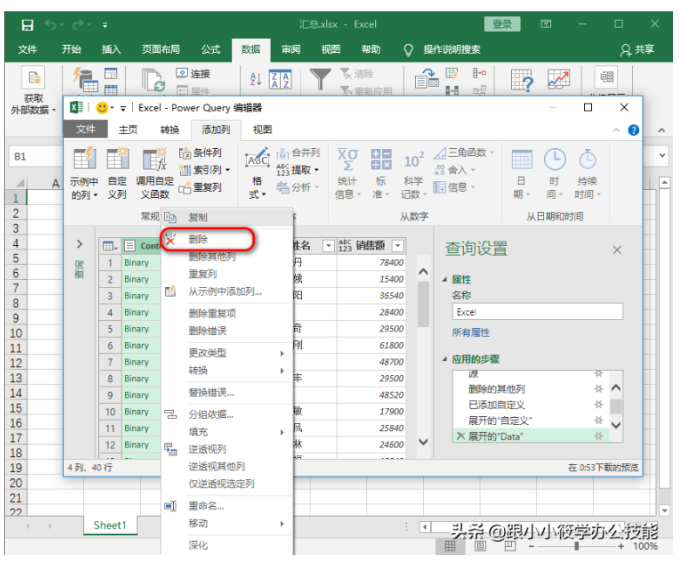
Task: Select the 展开的"自定义" applied step
Action: [532, 420]
